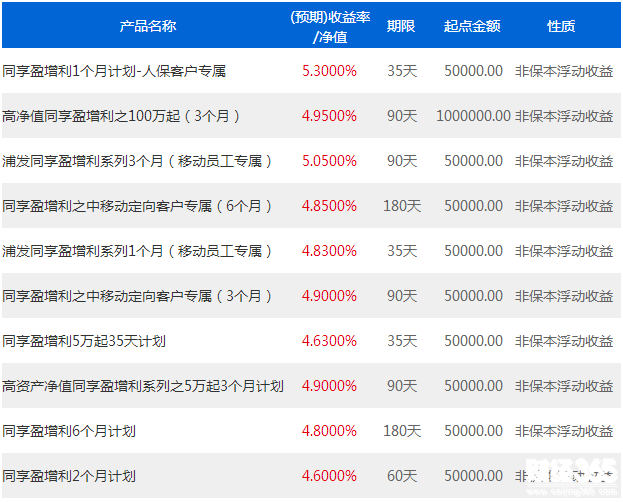Screen dimensions: 623x502
Task: Select the 4.8500% yield value
Action: 329,206
